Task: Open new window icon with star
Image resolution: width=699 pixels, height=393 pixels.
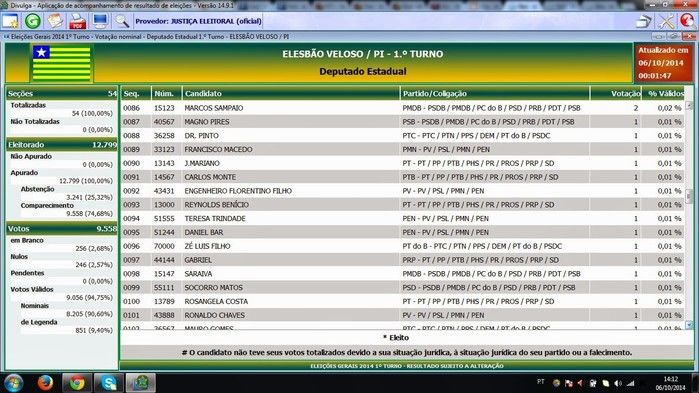Action: pyautogui.click(x=10, y=21)
